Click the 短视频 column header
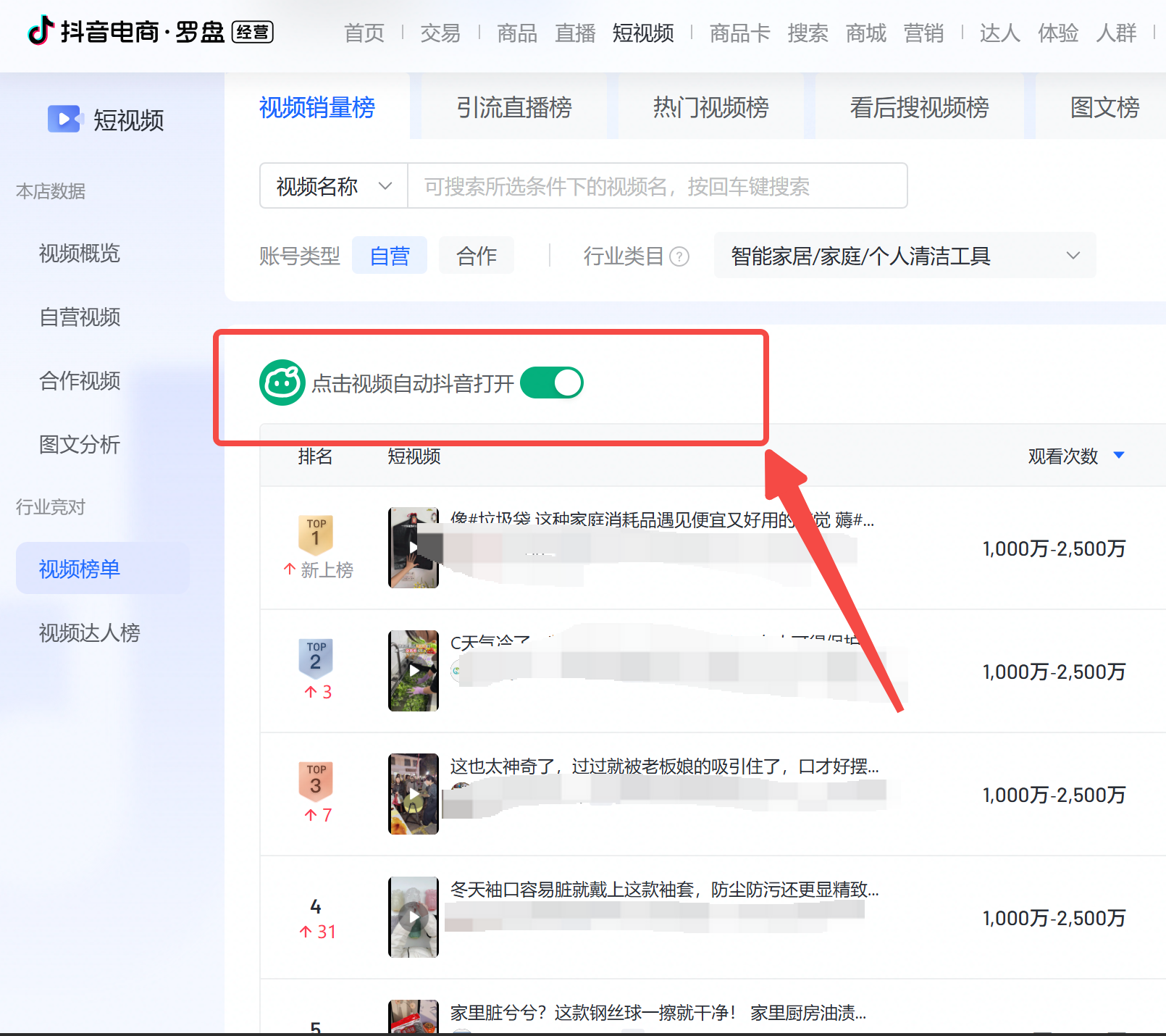 tap(414, 456)
